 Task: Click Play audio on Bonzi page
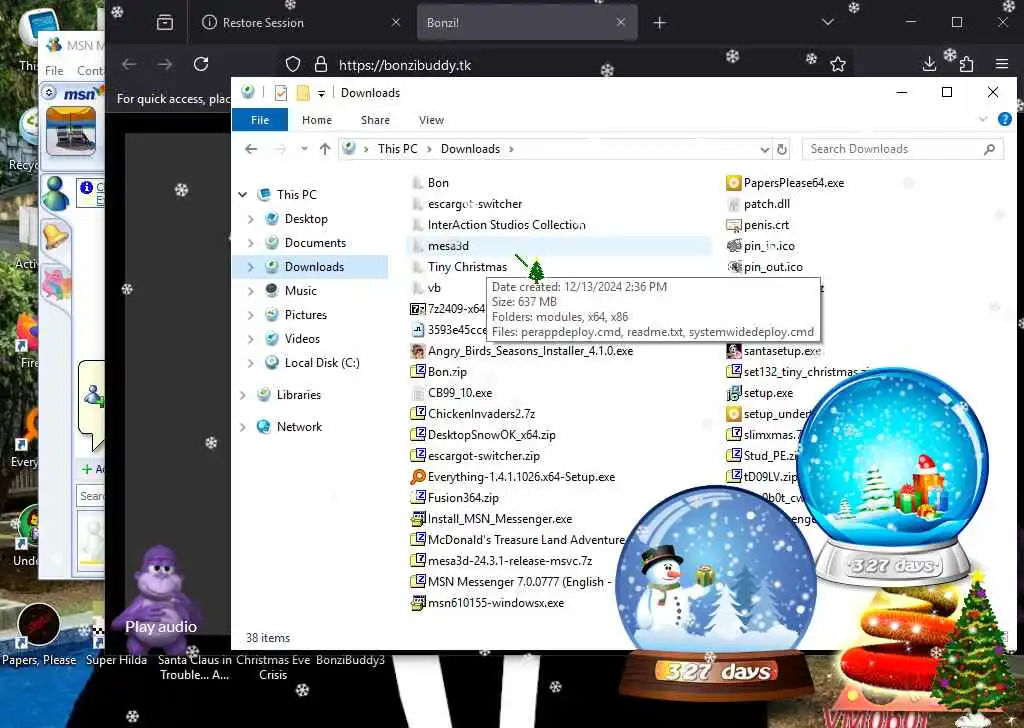[161, 627]
